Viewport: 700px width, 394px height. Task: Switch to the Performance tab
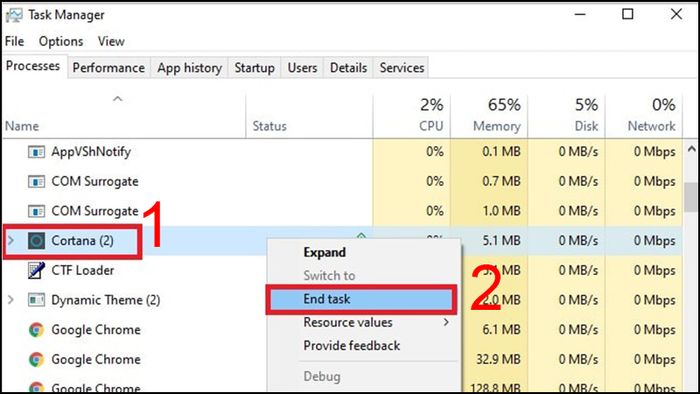pos(109,68)
